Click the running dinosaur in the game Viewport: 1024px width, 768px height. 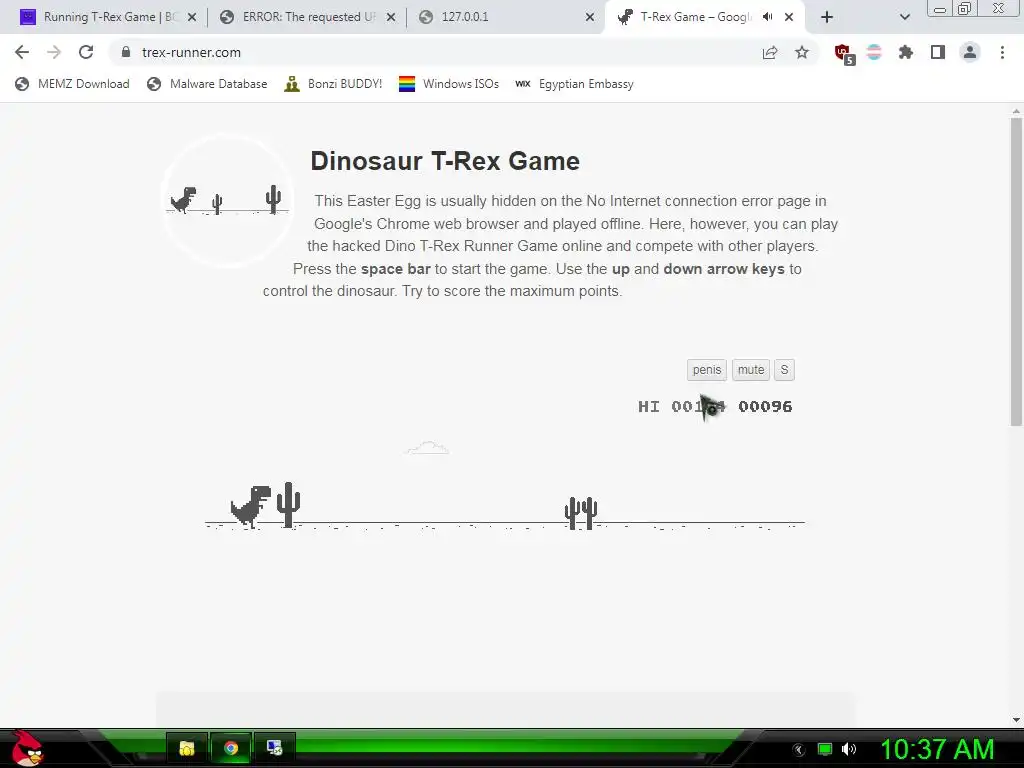point(251,506)
